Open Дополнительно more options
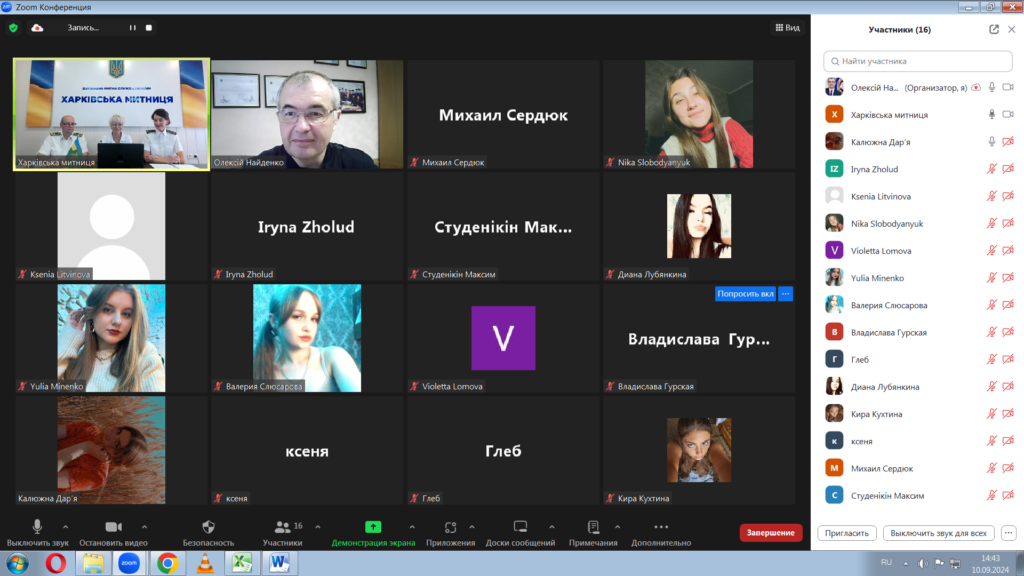 [x=661, y=532]
